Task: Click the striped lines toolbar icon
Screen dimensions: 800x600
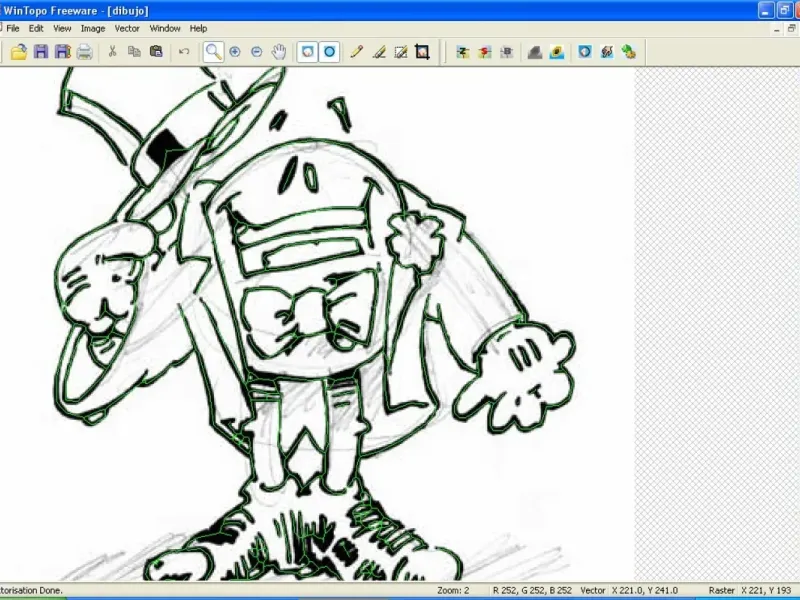Action: 607,52
